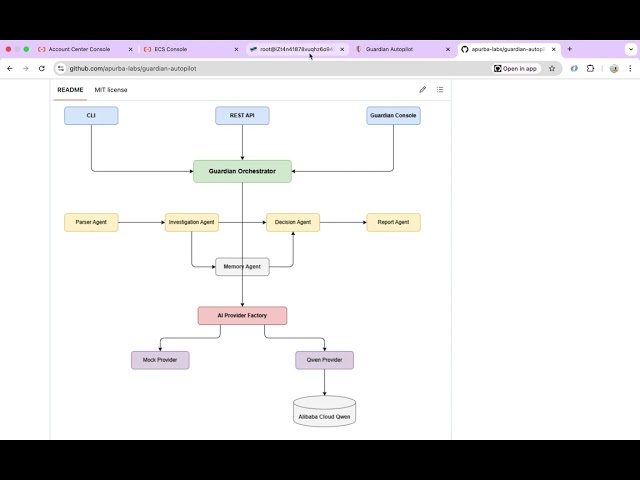Open the README outline list icon
Screen dimensions: 640x480
440,89
